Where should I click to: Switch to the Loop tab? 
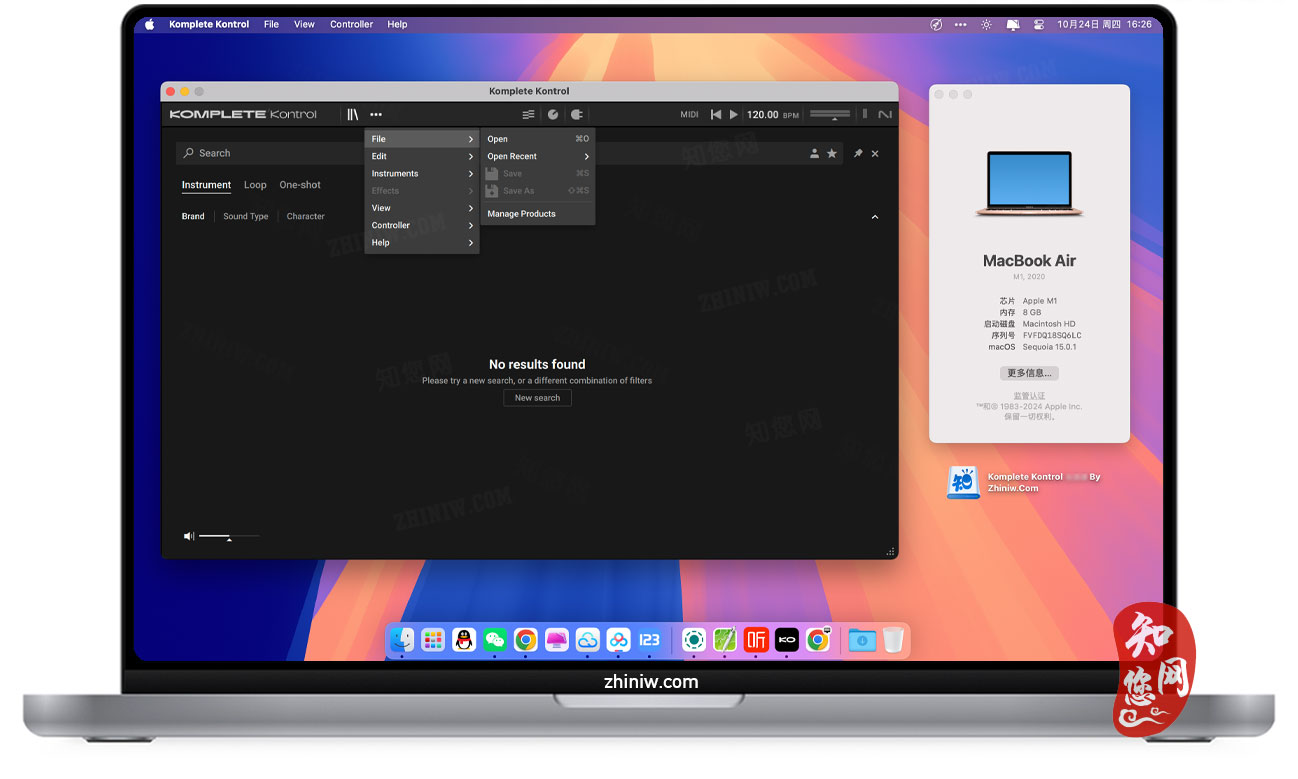tap(255, 185)
